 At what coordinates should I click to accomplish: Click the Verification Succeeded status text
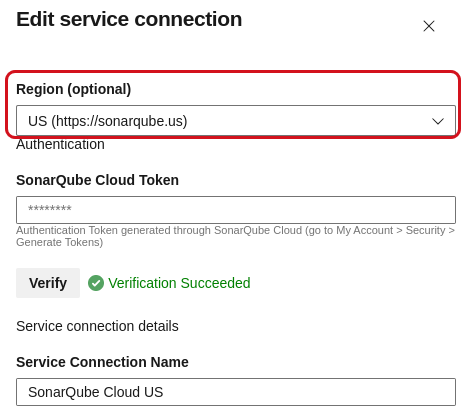click(179, 283)
